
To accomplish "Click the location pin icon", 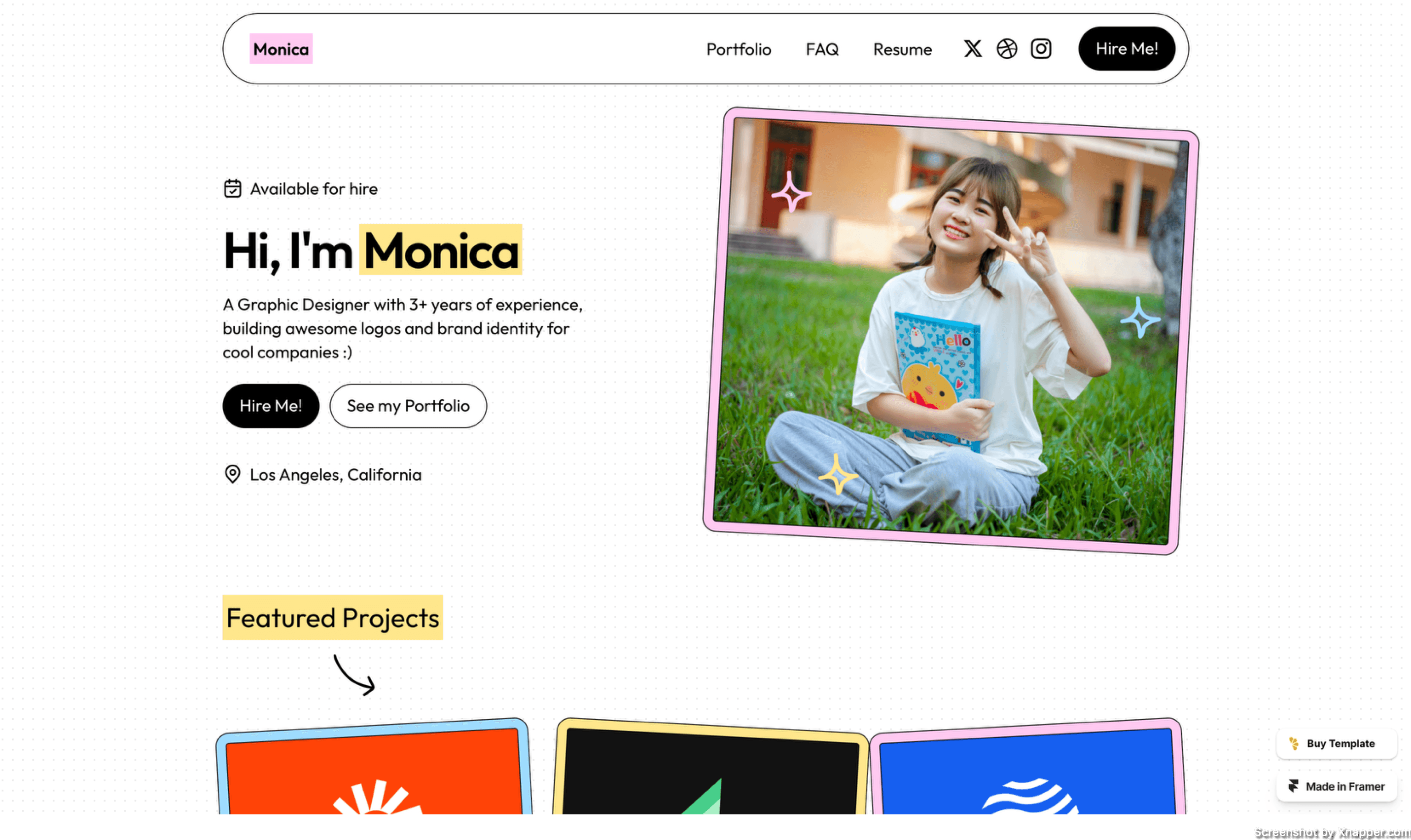I will pos(232,474).
